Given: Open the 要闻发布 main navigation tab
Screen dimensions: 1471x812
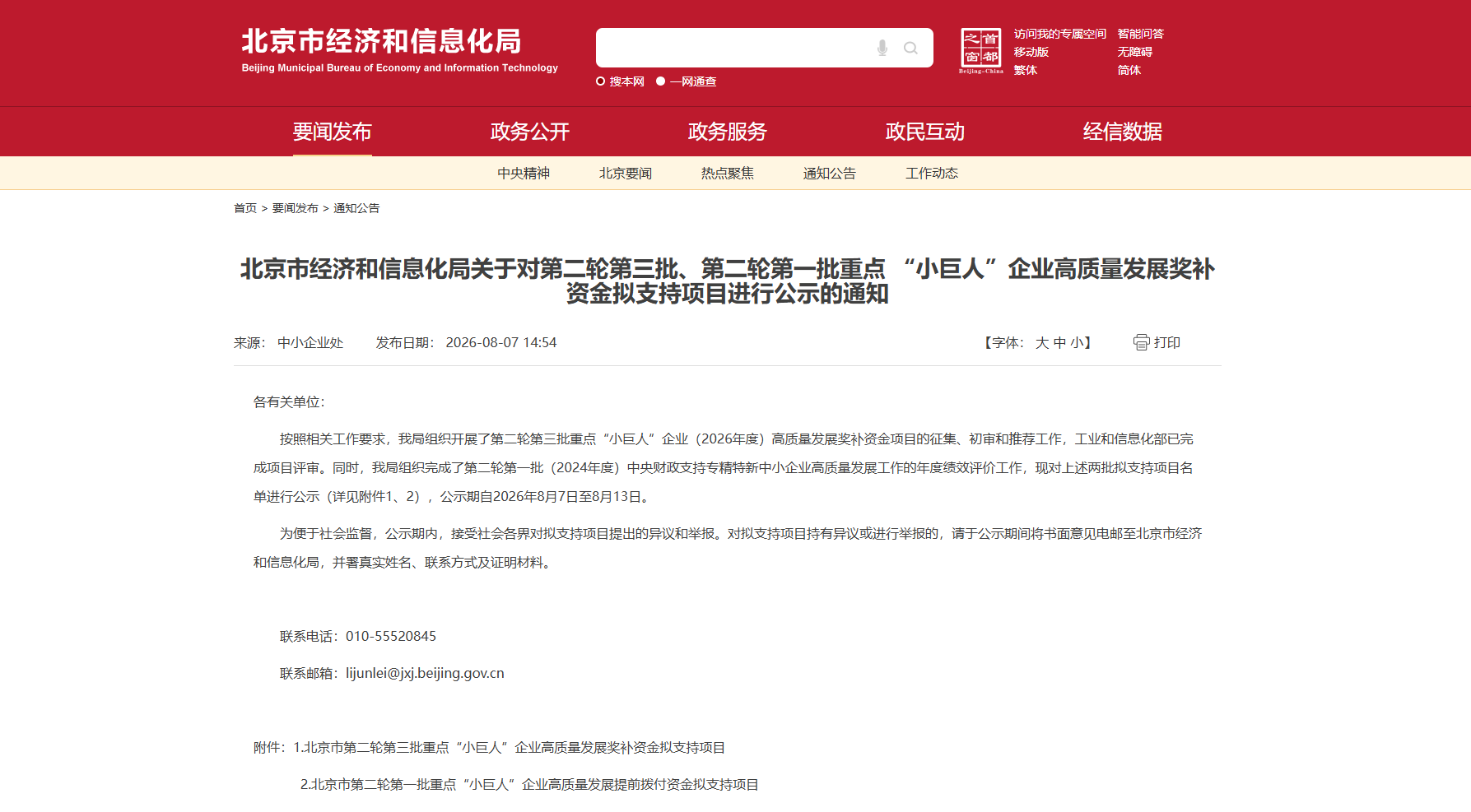Looking at the screenshot, I should tap(333, 132).
